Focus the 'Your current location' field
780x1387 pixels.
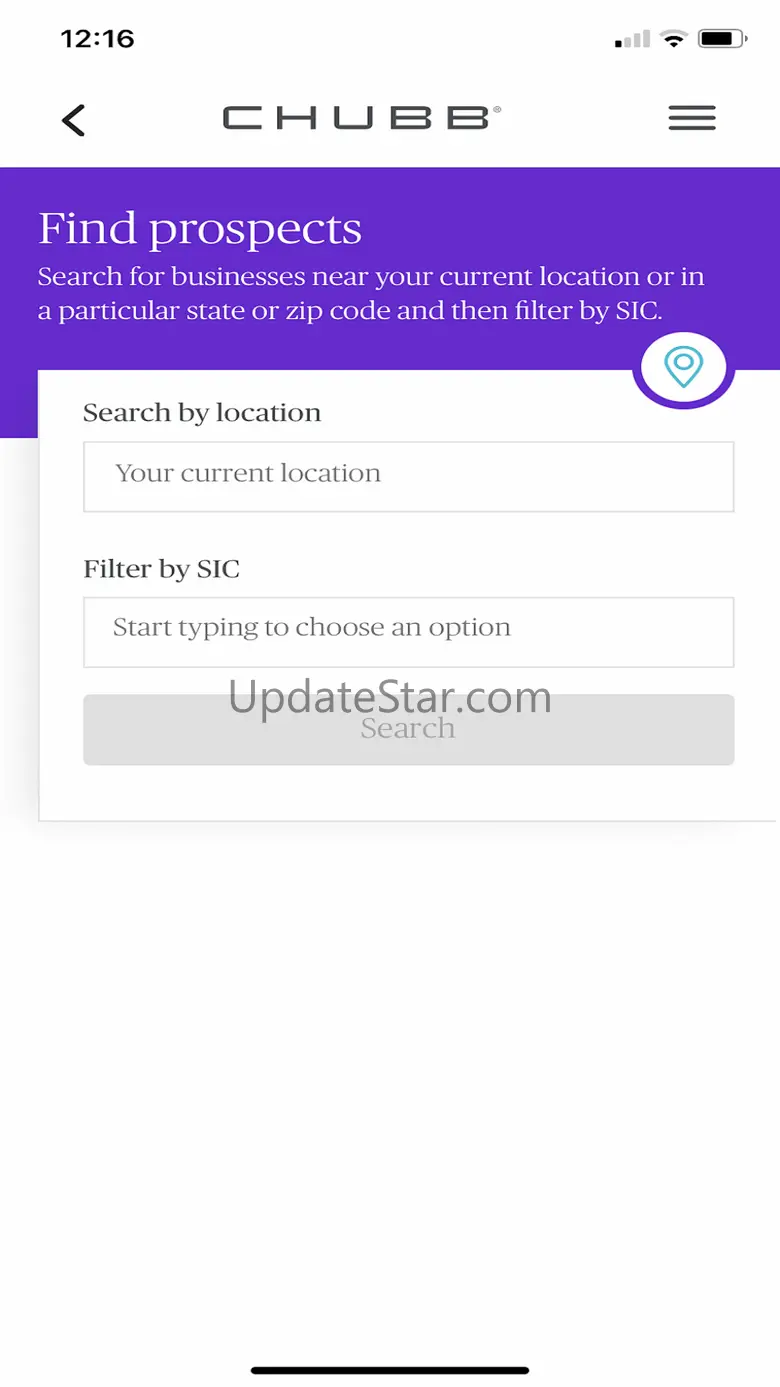(x=408, y=477)
